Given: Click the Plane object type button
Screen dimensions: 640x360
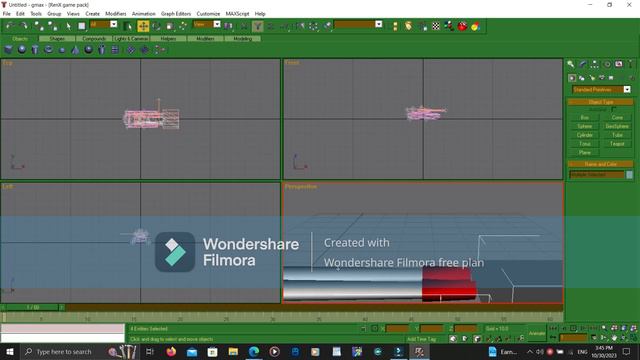Looking at the screenshot, I should click(584, 153).
